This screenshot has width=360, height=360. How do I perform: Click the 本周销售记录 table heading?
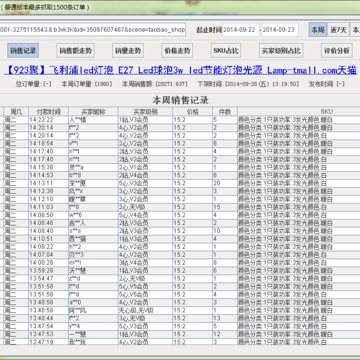click(x=180, y=100)
